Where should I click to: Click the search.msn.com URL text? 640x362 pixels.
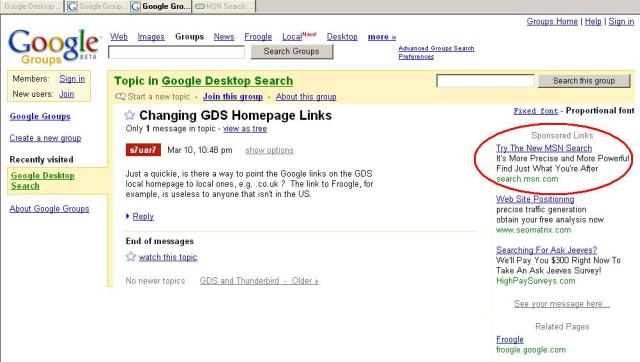point(527,179)
